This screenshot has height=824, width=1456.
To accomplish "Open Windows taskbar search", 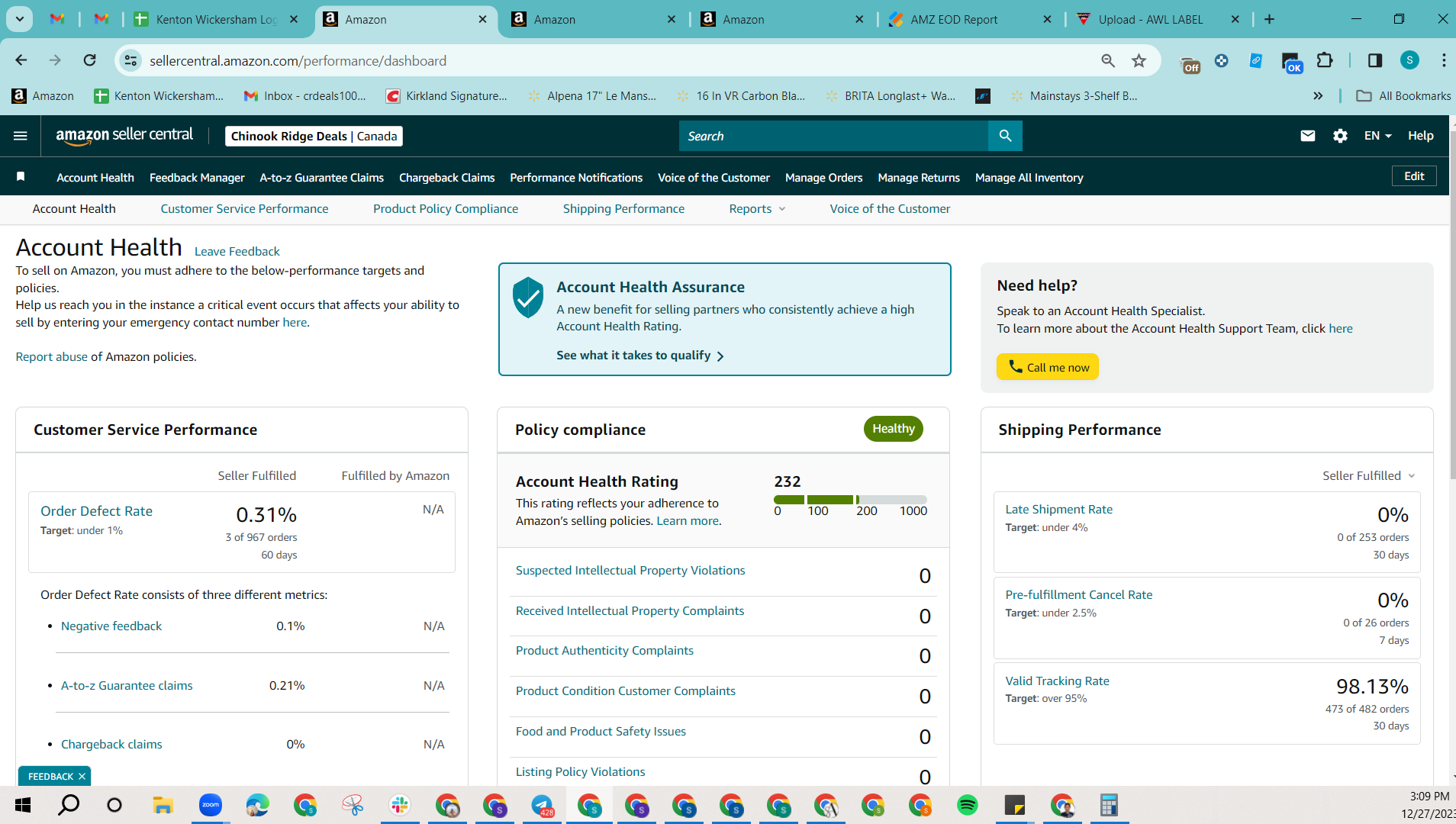I will (x=69, y=805).
